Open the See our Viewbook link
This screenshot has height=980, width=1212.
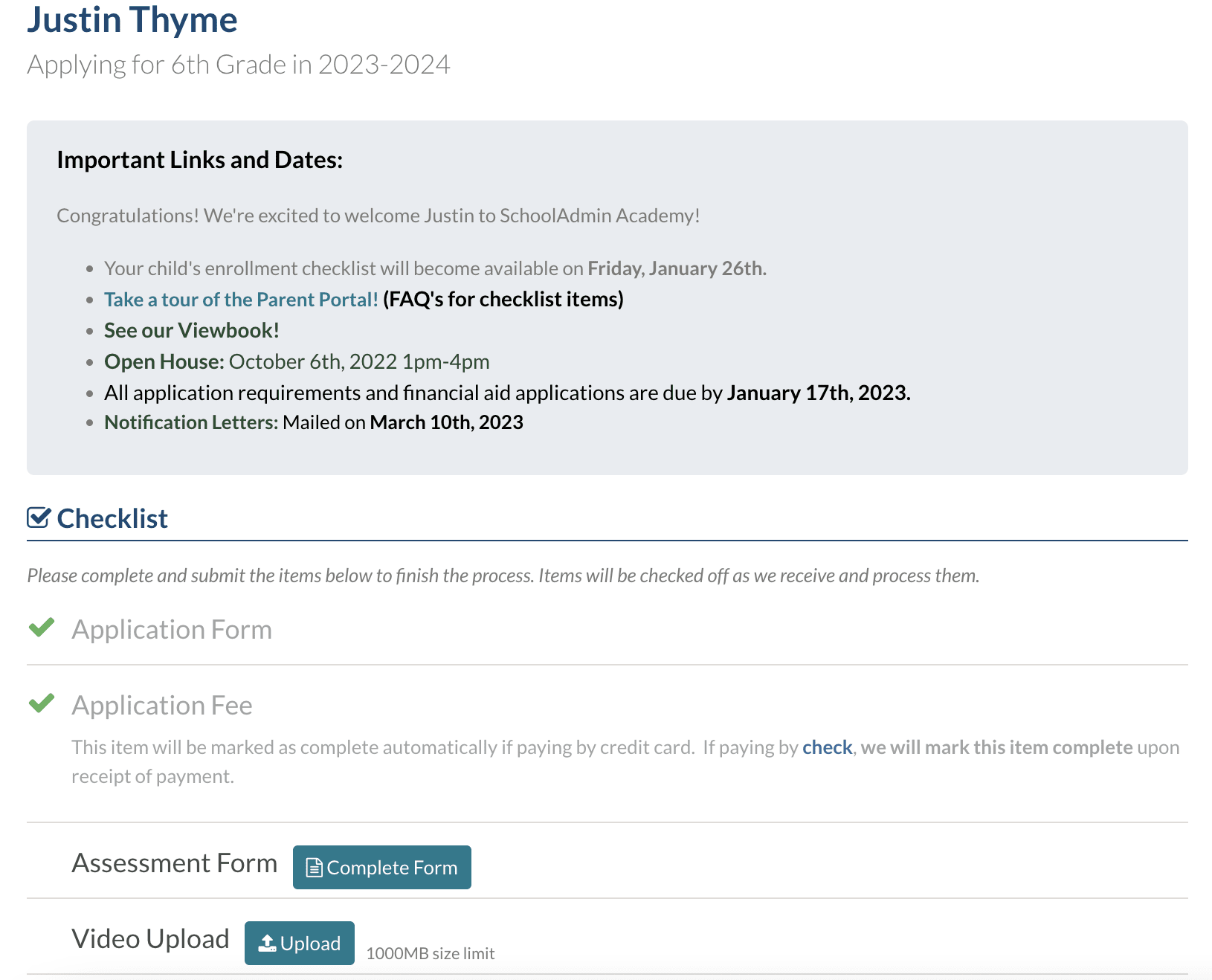point(191,331)
